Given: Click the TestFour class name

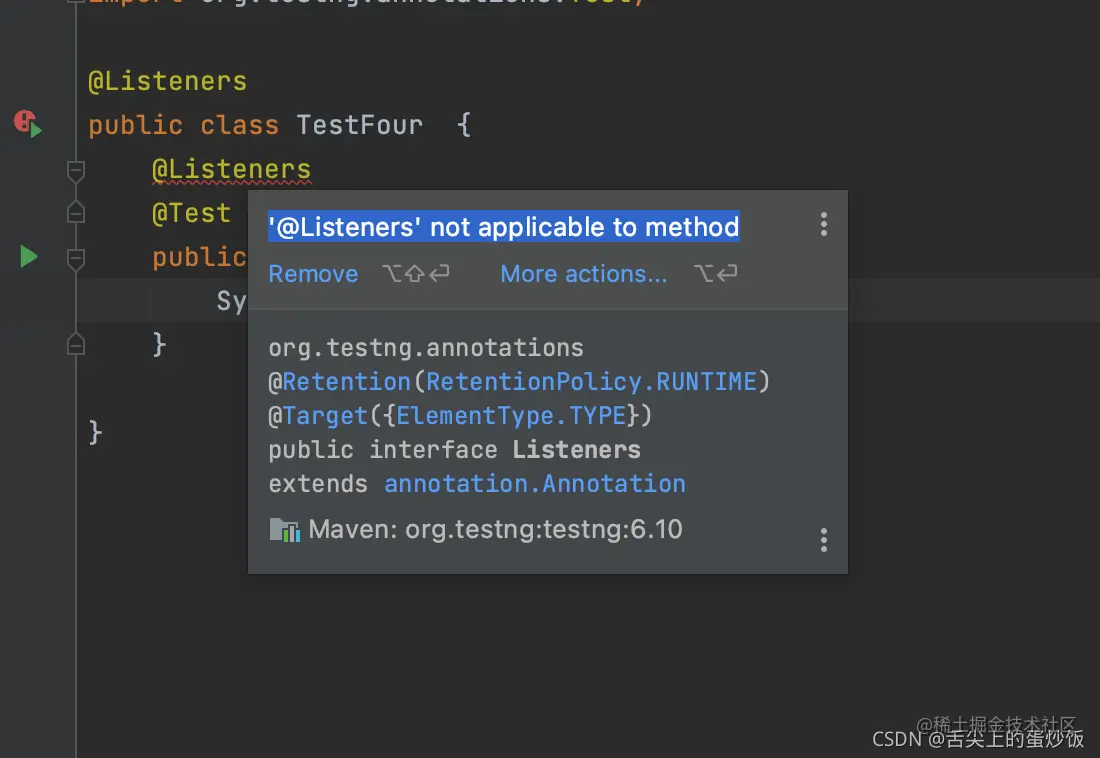Looking at the screenshot, I should point(360,125).
